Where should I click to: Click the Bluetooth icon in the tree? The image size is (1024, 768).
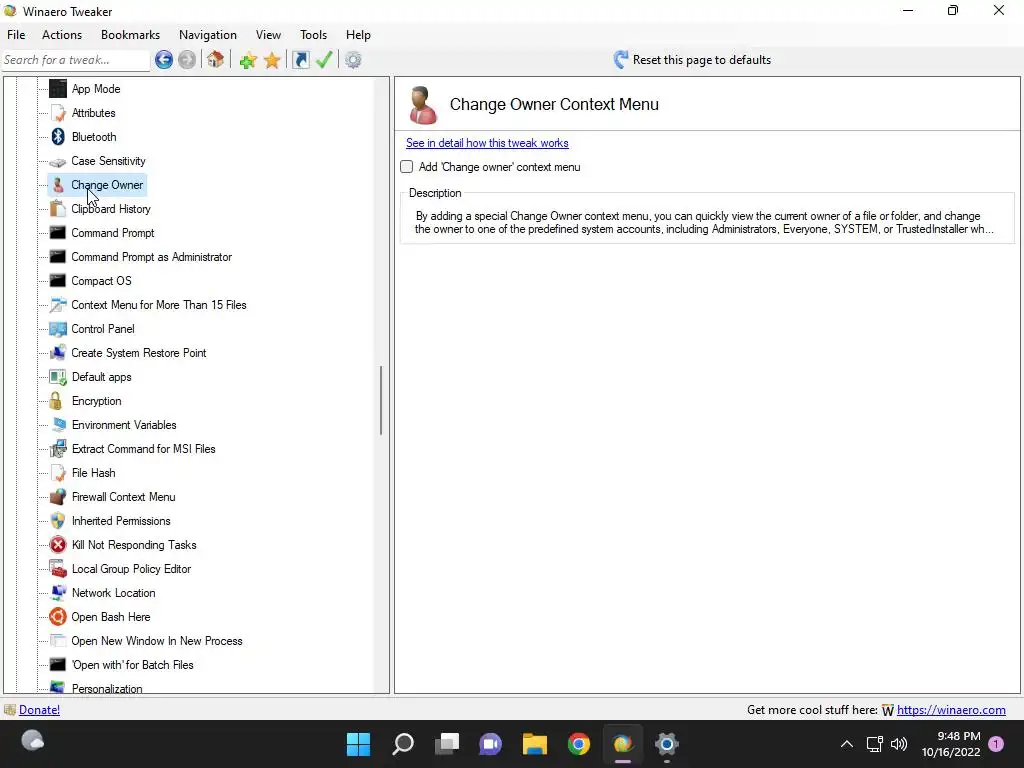58,136
